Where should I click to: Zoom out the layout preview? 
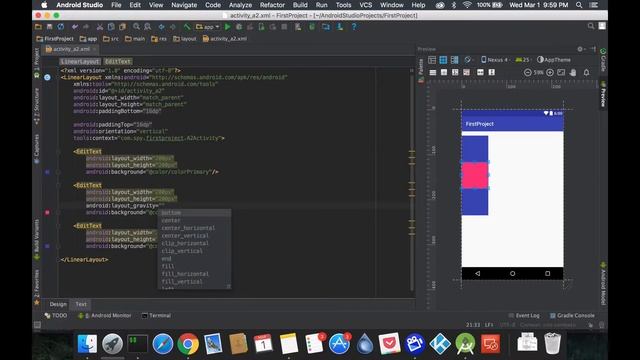point(527,73)
